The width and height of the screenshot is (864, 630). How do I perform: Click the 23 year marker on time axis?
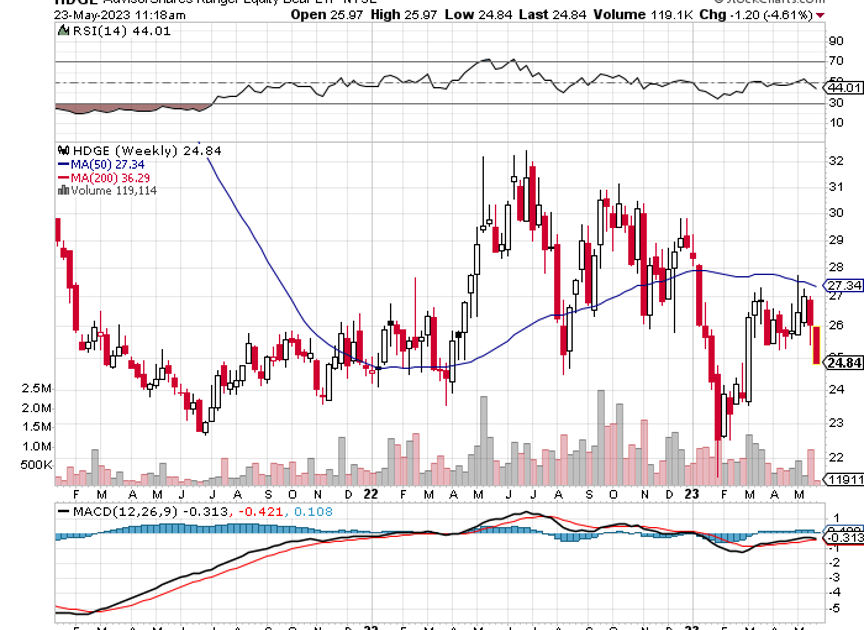690,494
